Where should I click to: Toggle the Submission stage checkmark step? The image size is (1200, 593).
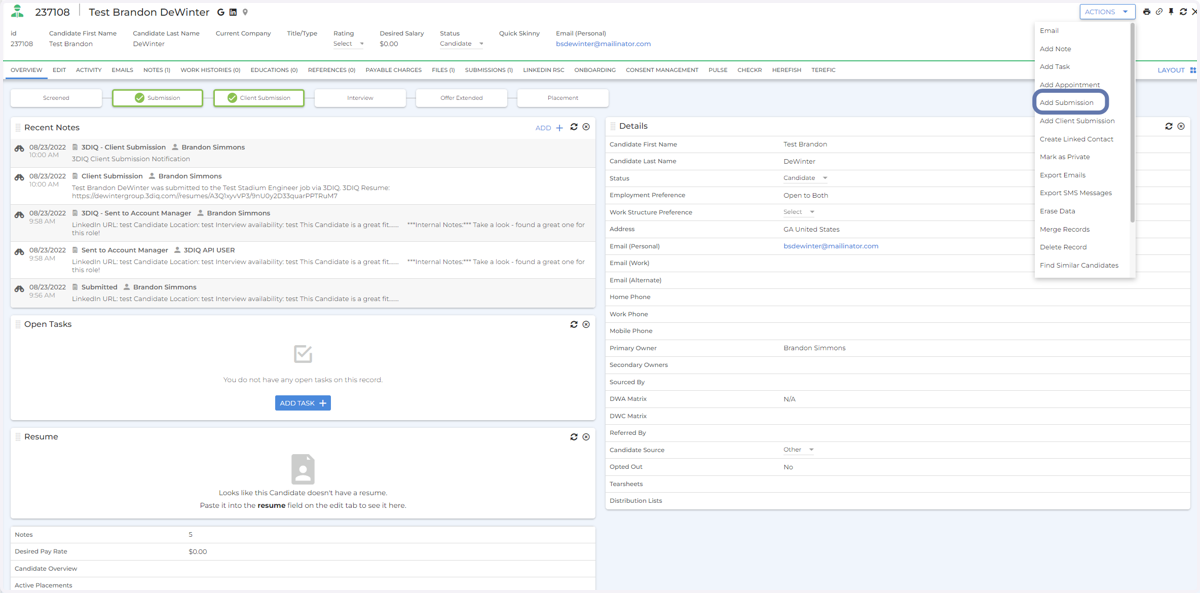pos(157,98)
